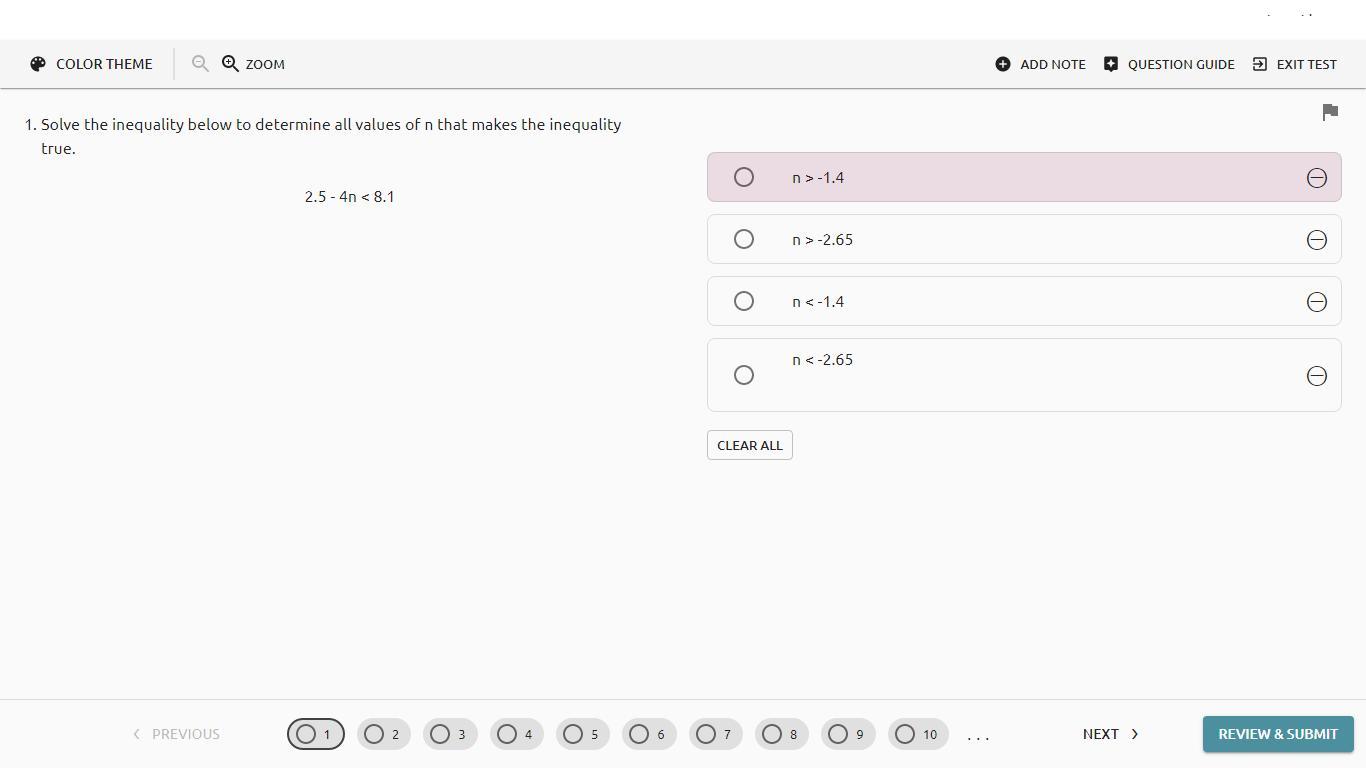This screenshot has height=768, width=1366.
Task: Eliminate answer choice n > -1.4
Action: coord(1317,178)
